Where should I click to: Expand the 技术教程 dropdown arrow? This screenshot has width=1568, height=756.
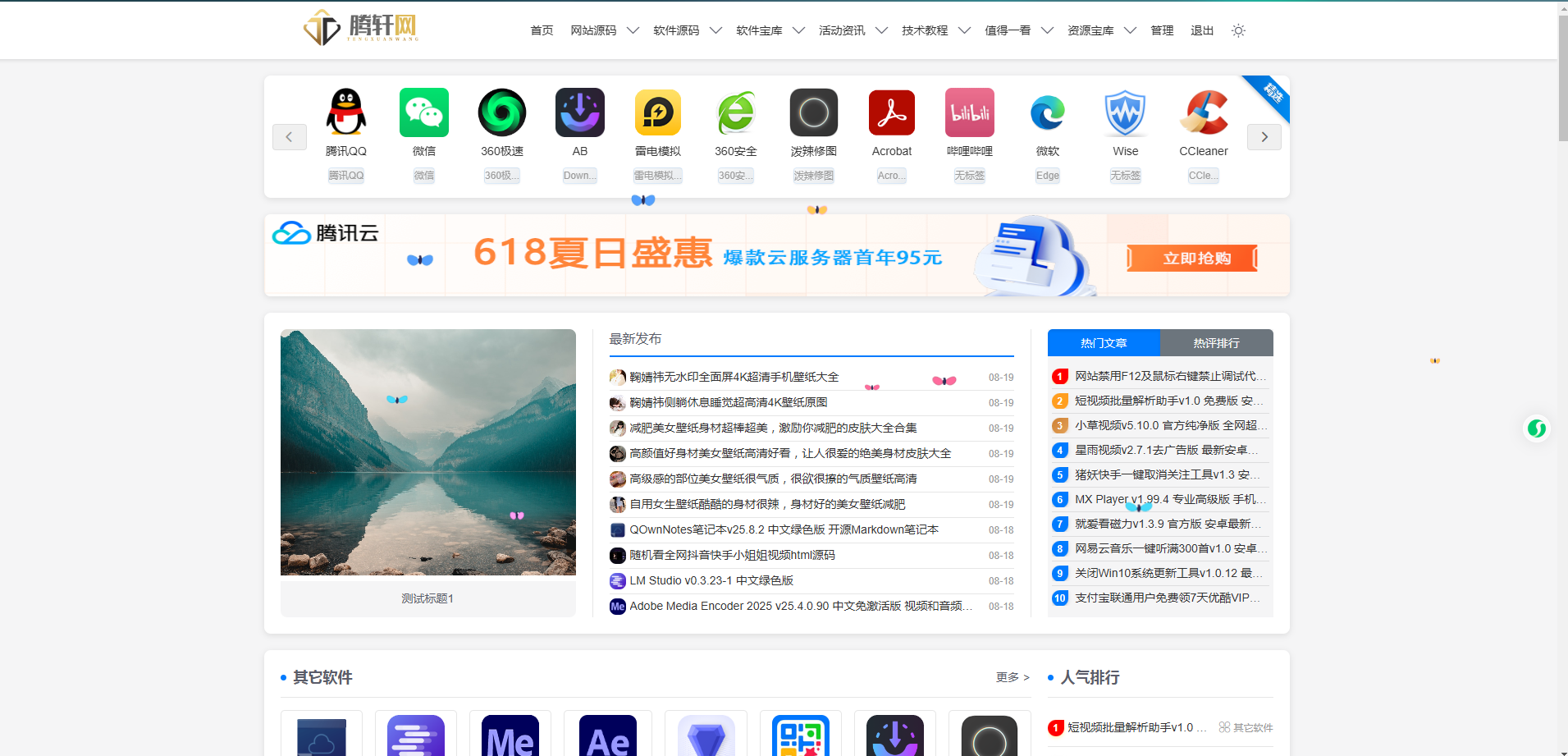coord(964,30)
